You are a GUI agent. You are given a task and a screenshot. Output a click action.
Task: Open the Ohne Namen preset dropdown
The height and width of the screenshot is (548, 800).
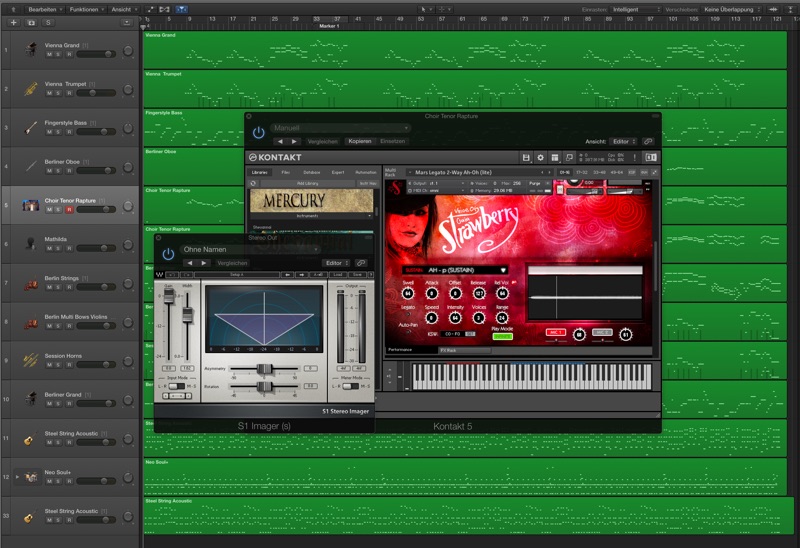pos(250,250)
